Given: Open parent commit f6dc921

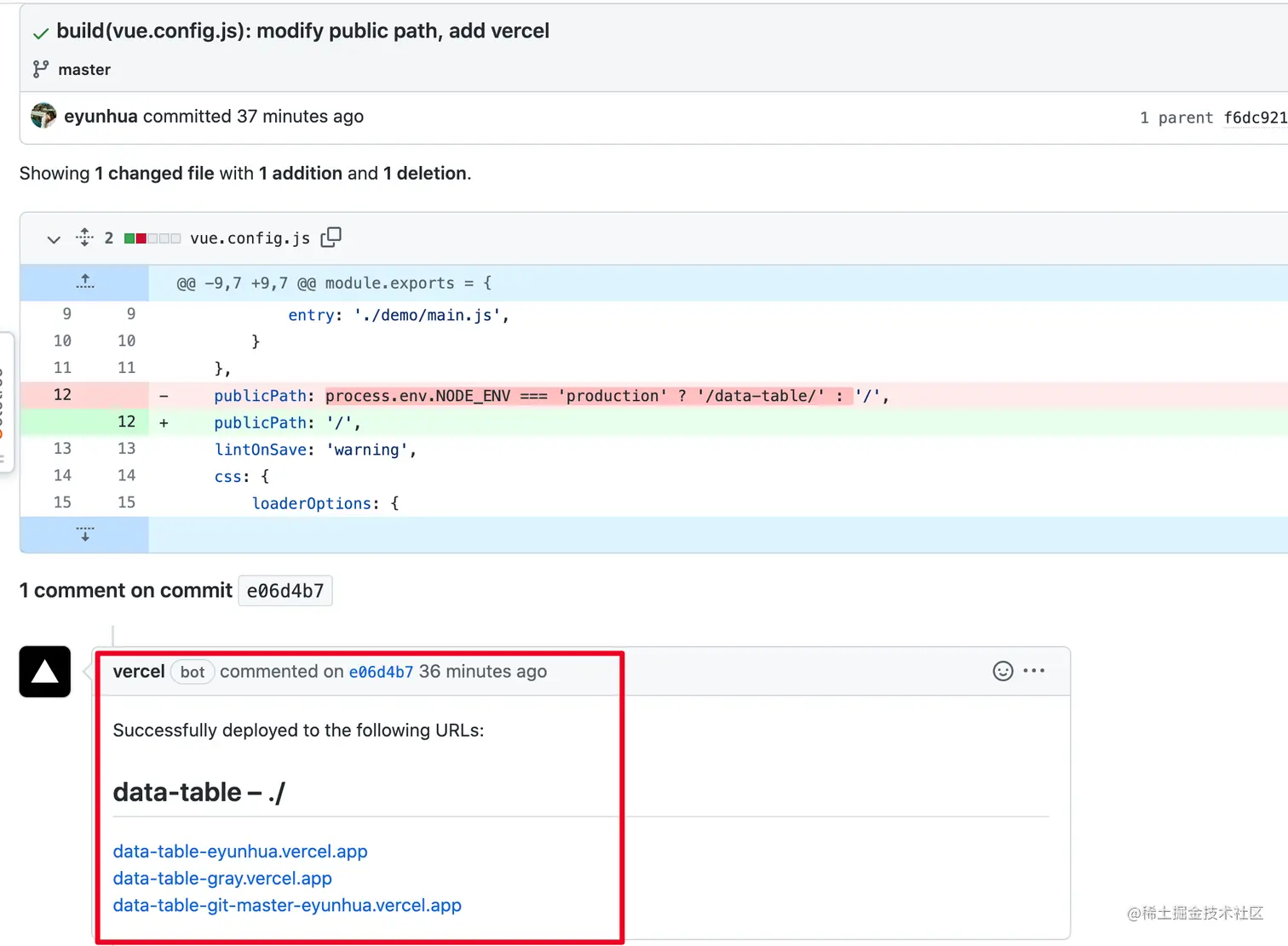Looking at the screenshot, I should (x=1255, y=118).
